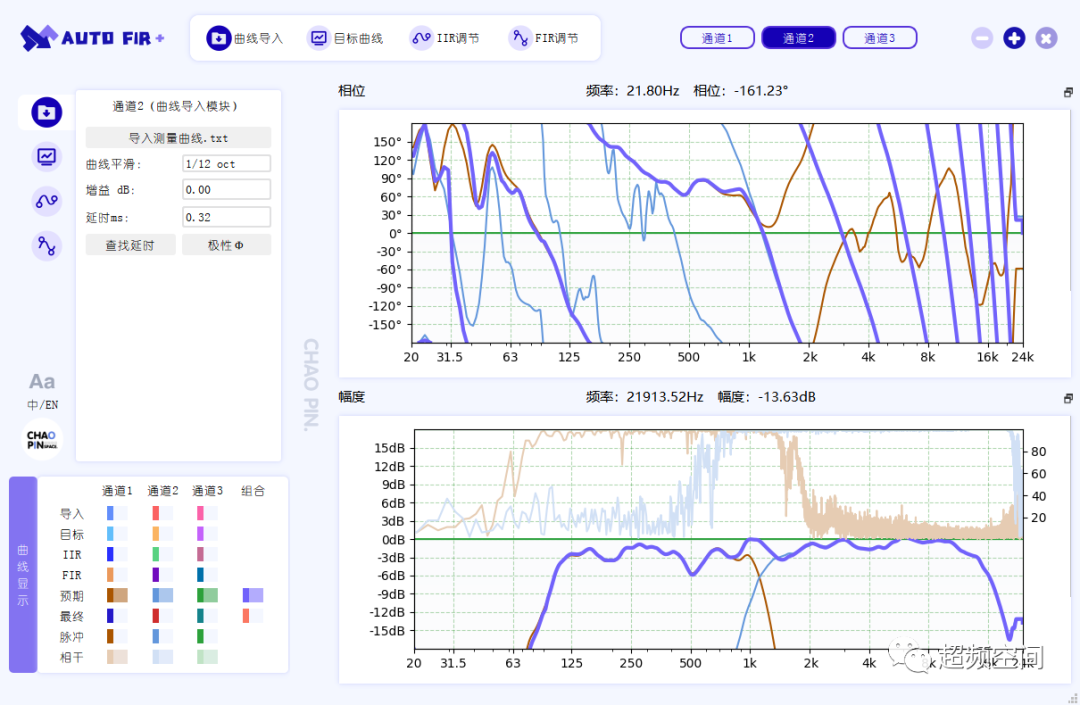Switch language with 中/EN
This screenshot has height=705, width=1080.
pos(42,405)
